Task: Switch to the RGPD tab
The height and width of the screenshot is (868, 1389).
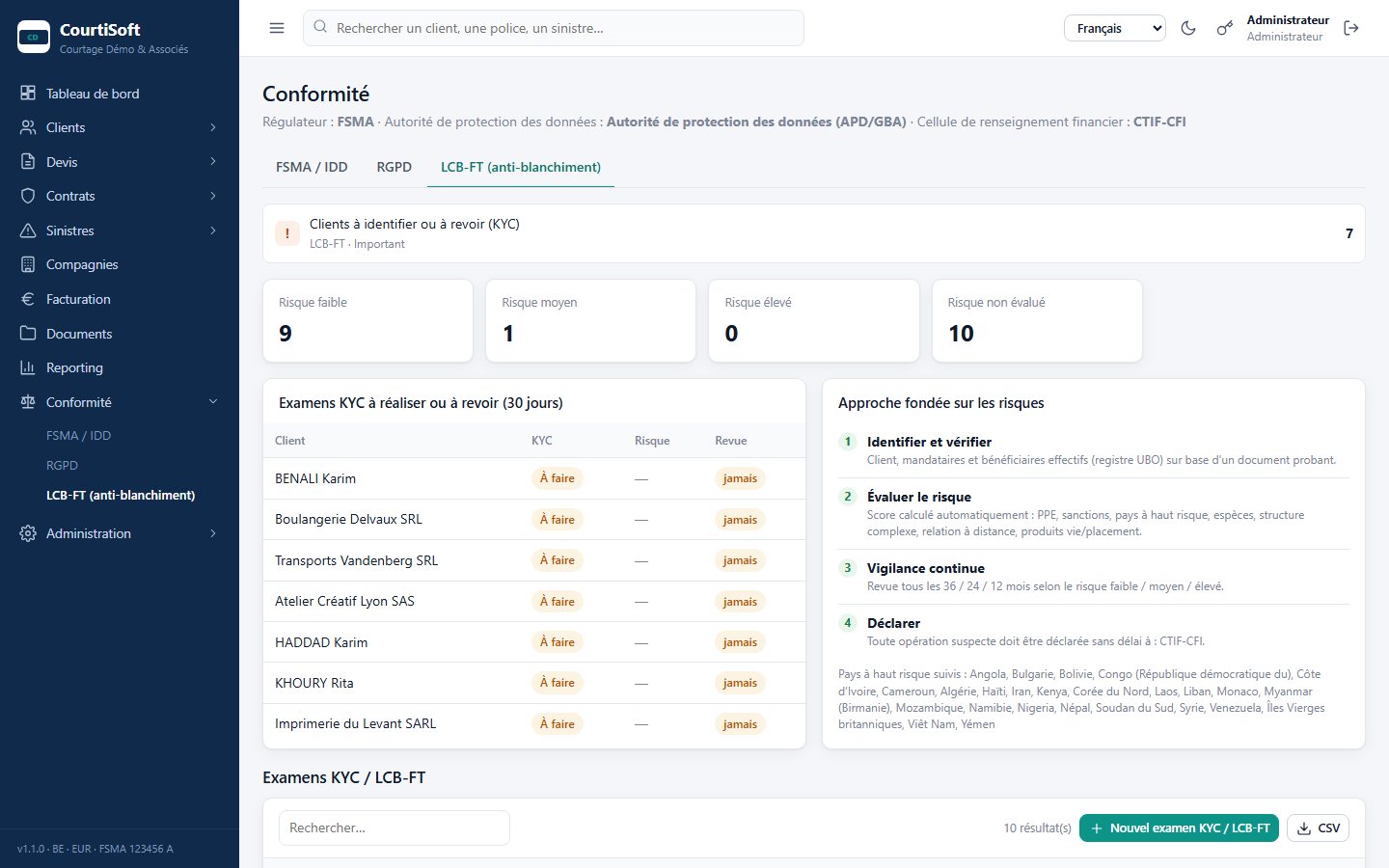Action: [394, 167]
